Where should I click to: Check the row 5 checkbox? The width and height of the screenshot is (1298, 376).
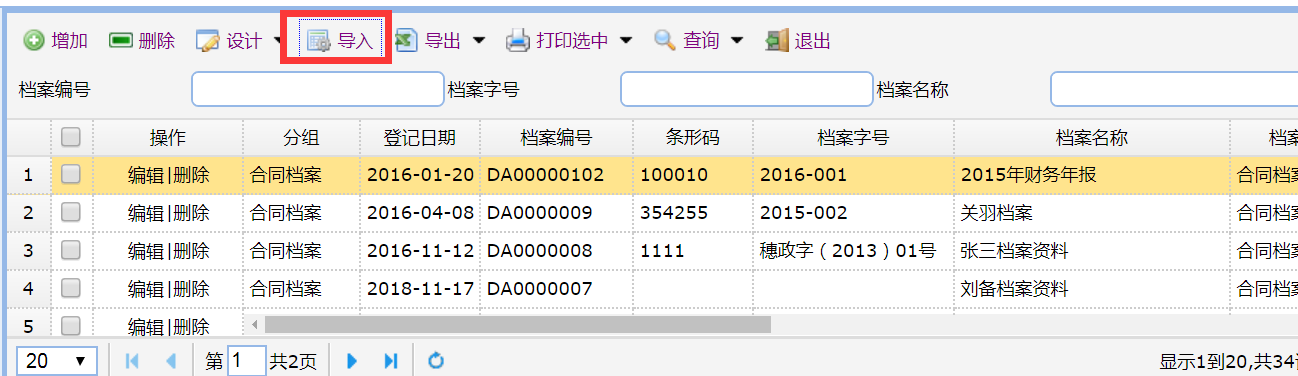[x=71, y=325]
